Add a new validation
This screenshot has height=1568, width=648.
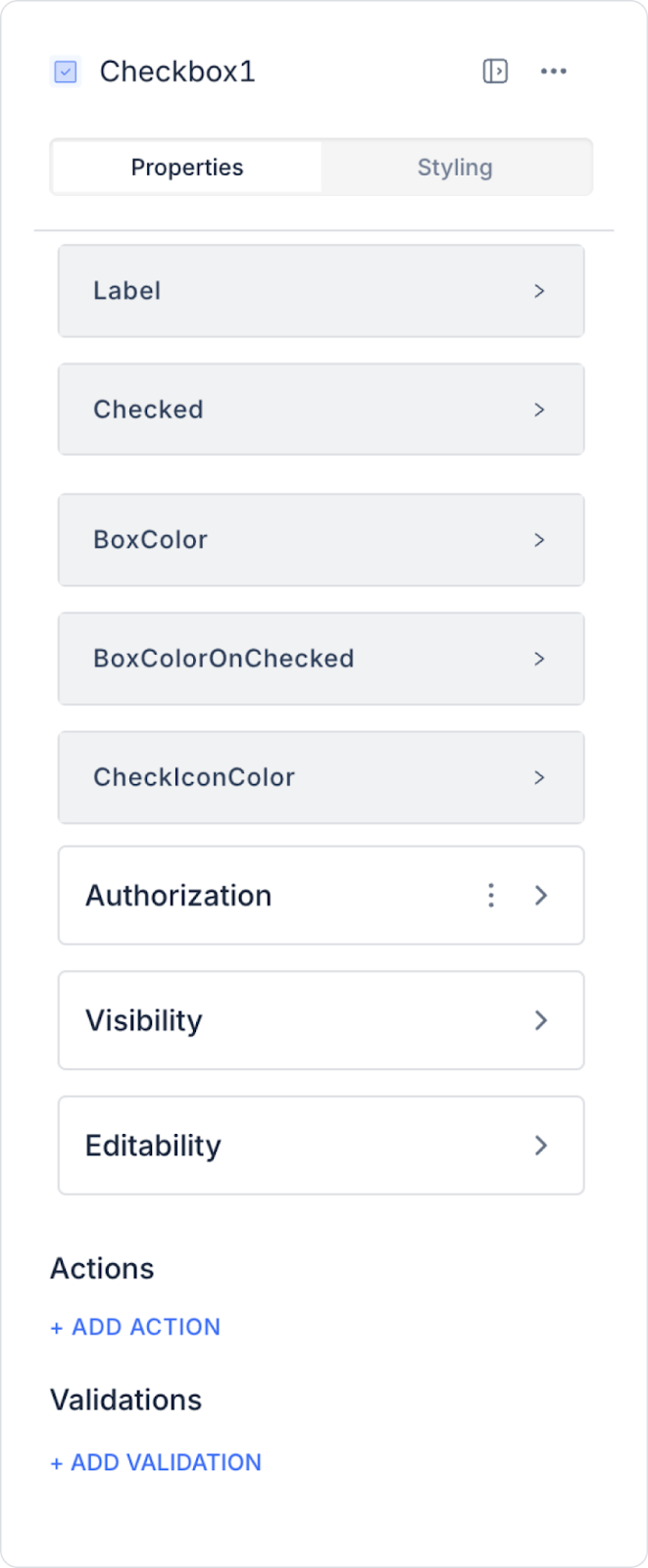(156, 1462)
